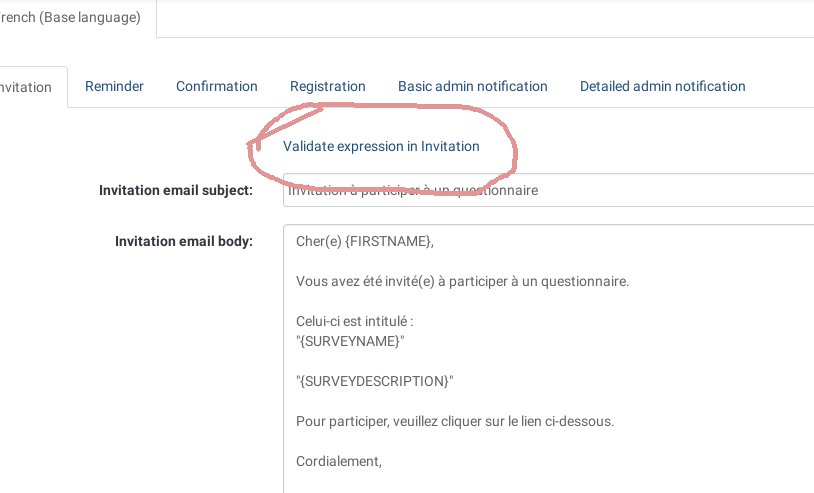
Task: Click the Invitation email body label
Action: [184, 241]
